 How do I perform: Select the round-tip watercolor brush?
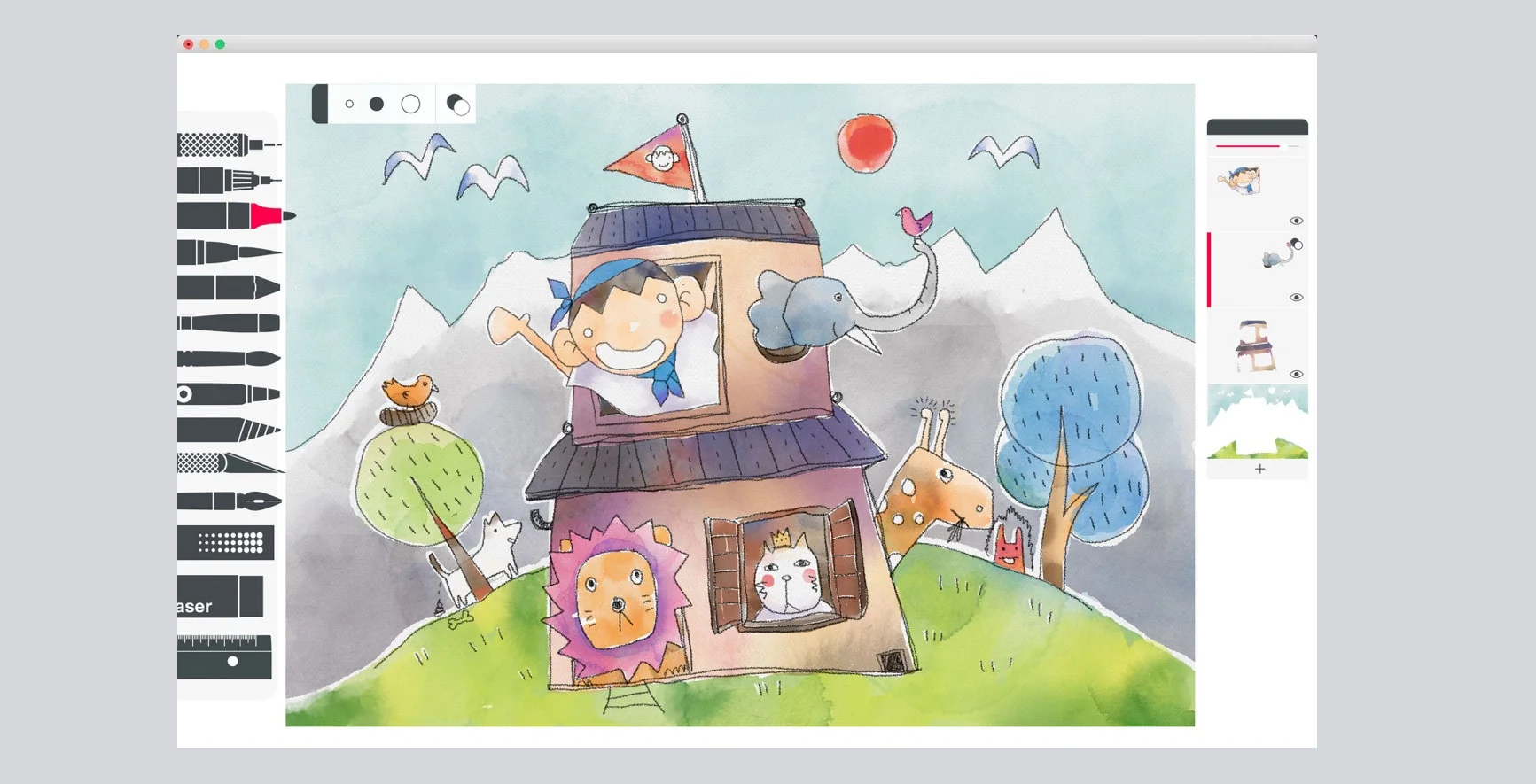(x=228, y=359)
